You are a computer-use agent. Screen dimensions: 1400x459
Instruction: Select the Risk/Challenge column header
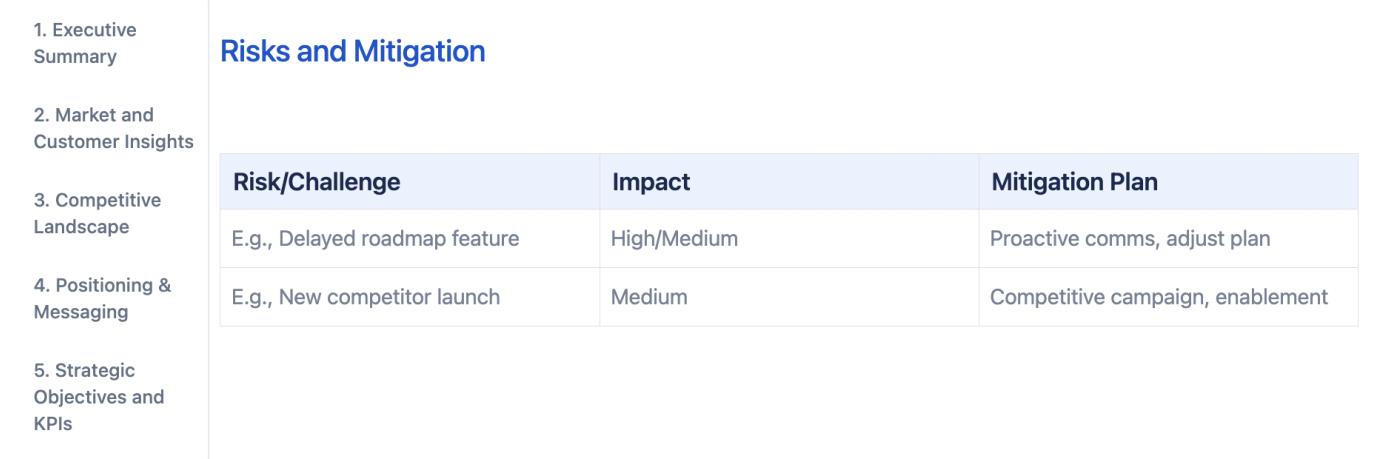(x=316, y=183)
